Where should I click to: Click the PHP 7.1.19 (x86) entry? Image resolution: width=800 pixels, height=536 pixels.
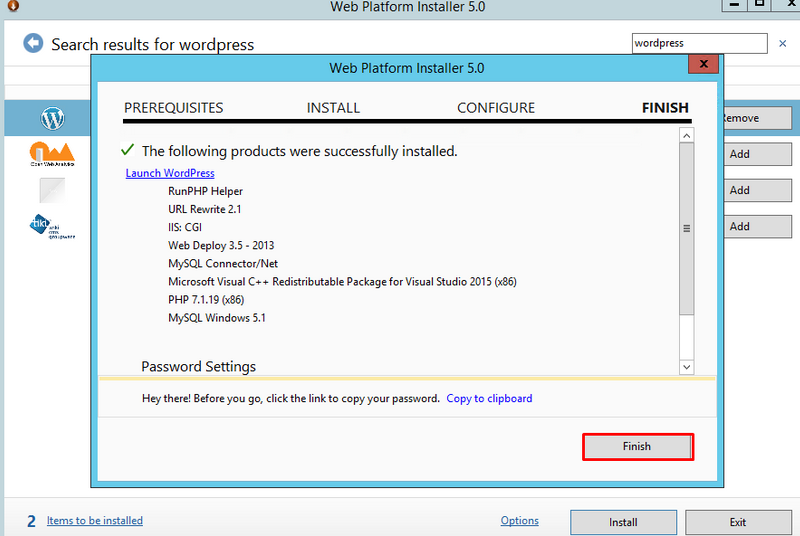(x=206, y=300)
